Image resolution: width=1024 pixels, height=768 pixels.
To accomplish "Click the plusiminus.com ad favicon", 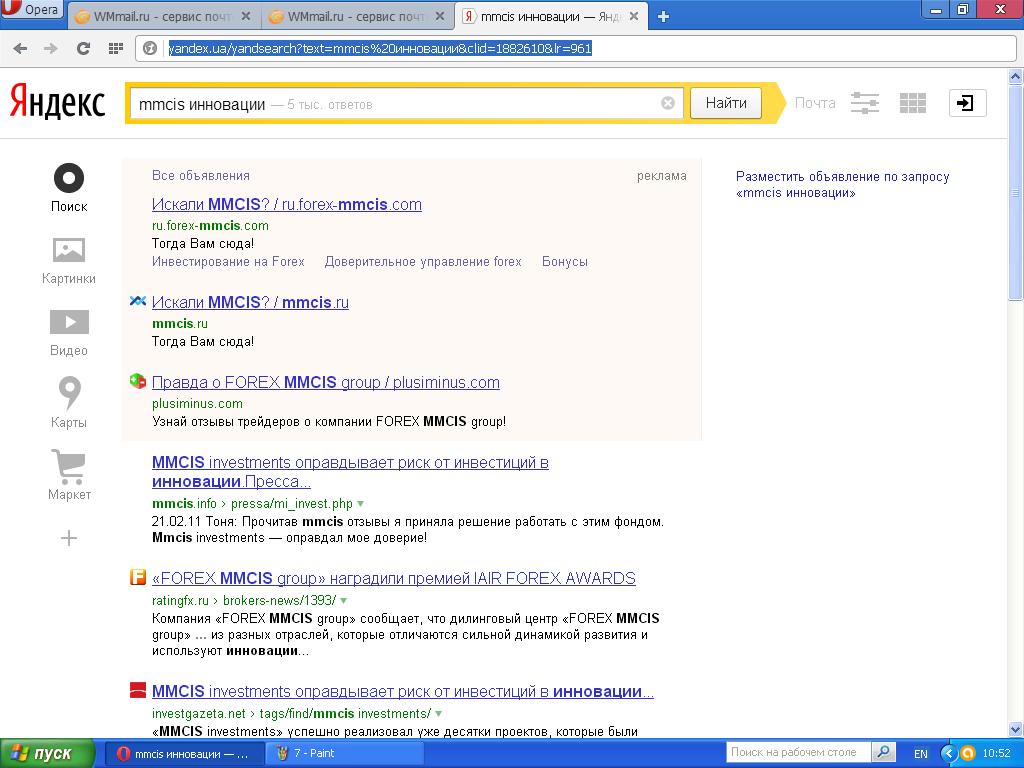I will click(137, 381).
